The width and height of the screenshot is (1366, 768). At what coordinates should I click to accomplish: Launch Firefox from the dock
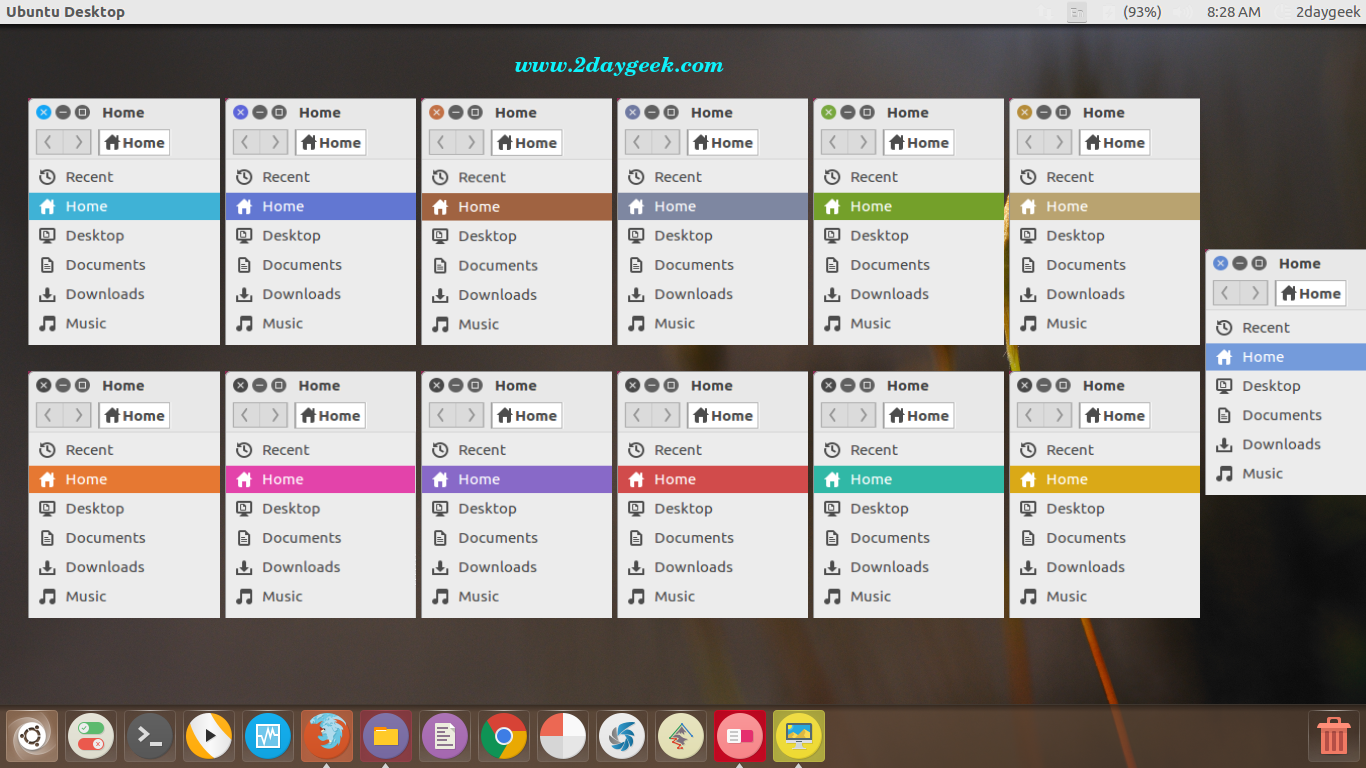click(327, 737)
